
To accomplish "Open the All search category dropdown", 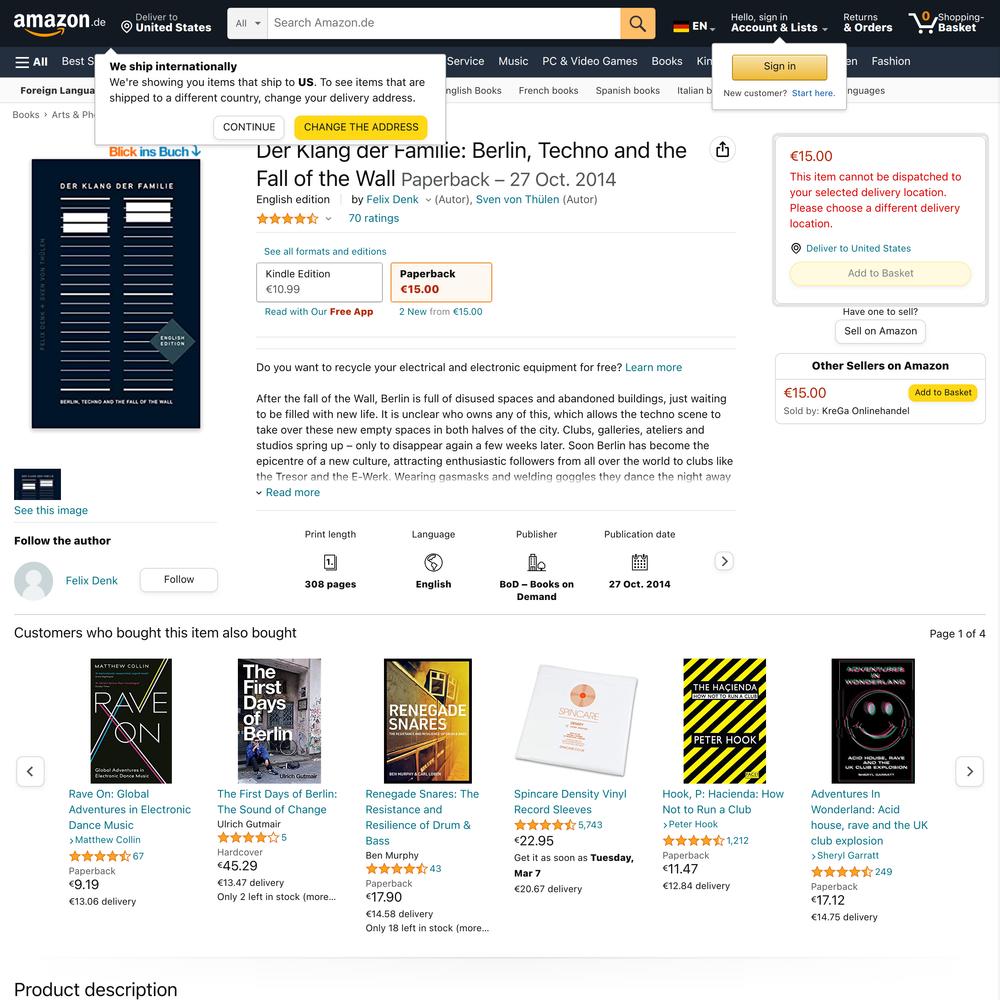I will click(x=247, y=24).
